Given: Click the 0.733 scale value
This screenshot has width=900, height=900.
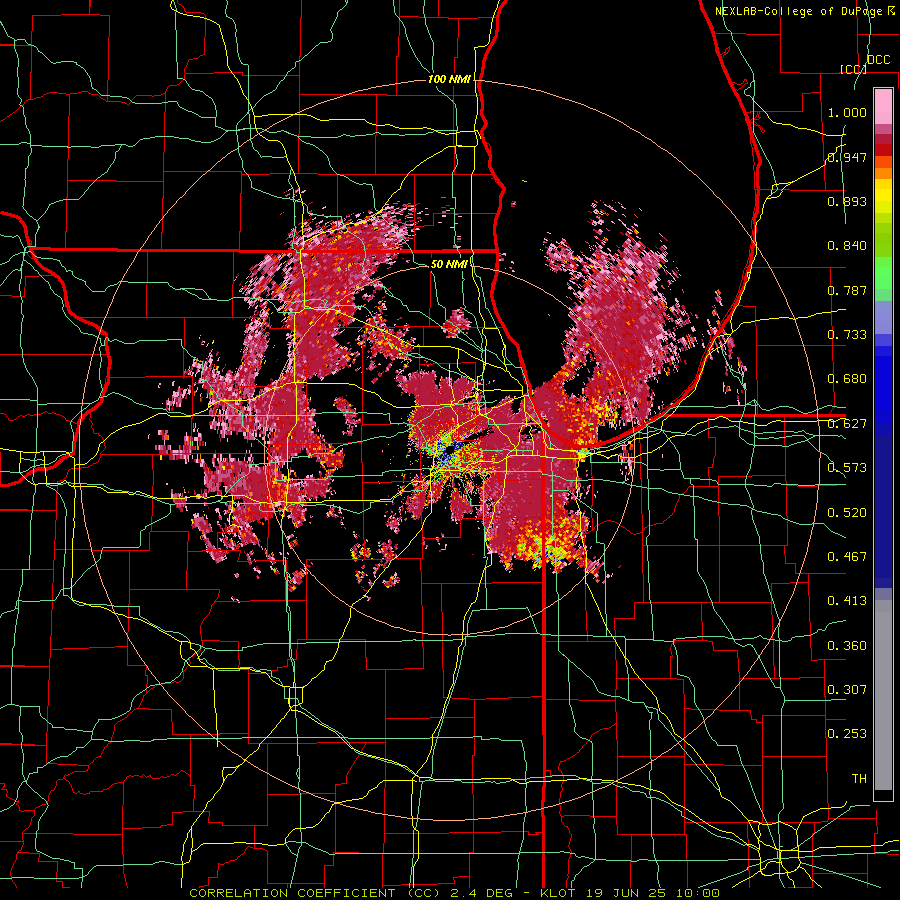Looking at the screenshot, I should 847,335.
